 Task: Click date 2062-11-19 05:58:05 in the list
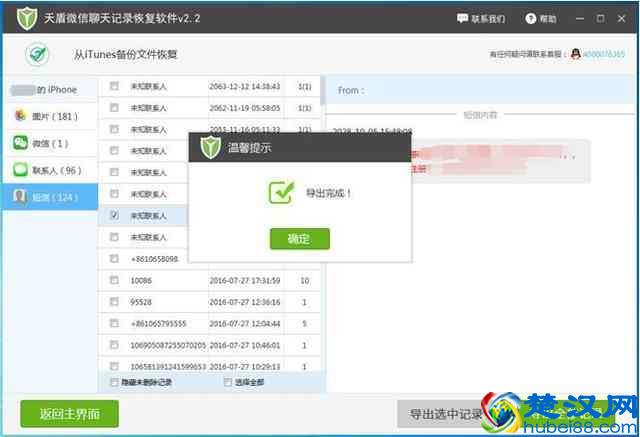[245, 108]
